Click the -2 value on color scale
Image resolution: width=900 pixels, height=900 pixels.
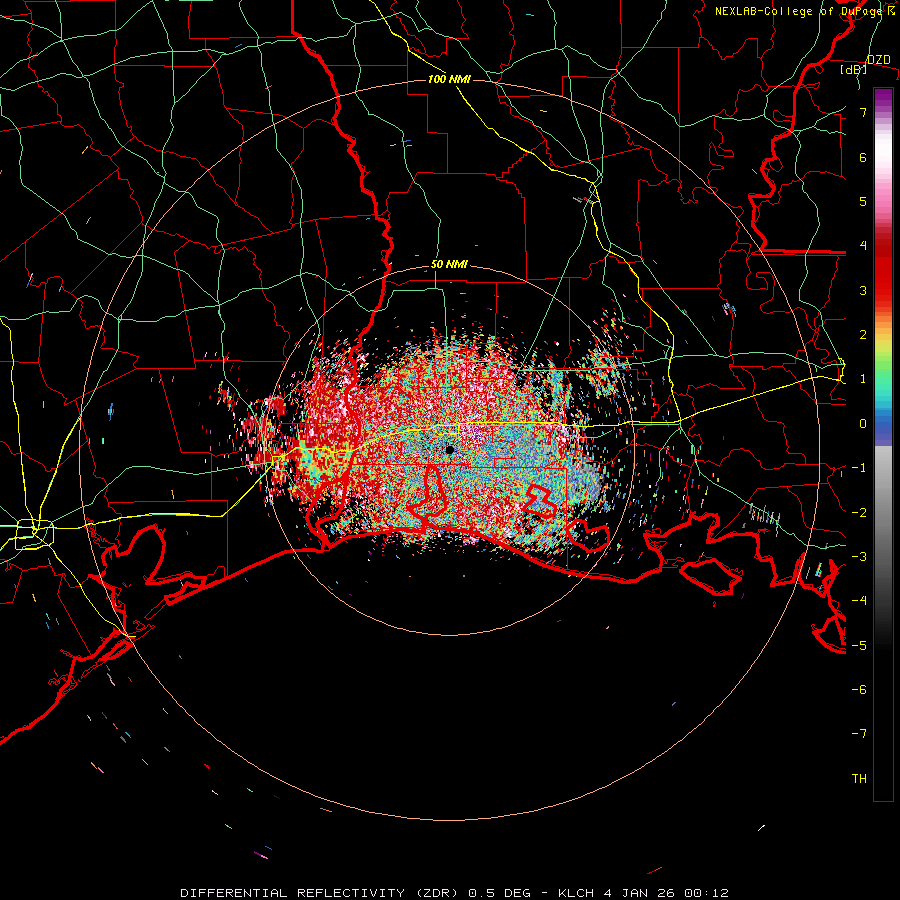(x=859, y=513)
